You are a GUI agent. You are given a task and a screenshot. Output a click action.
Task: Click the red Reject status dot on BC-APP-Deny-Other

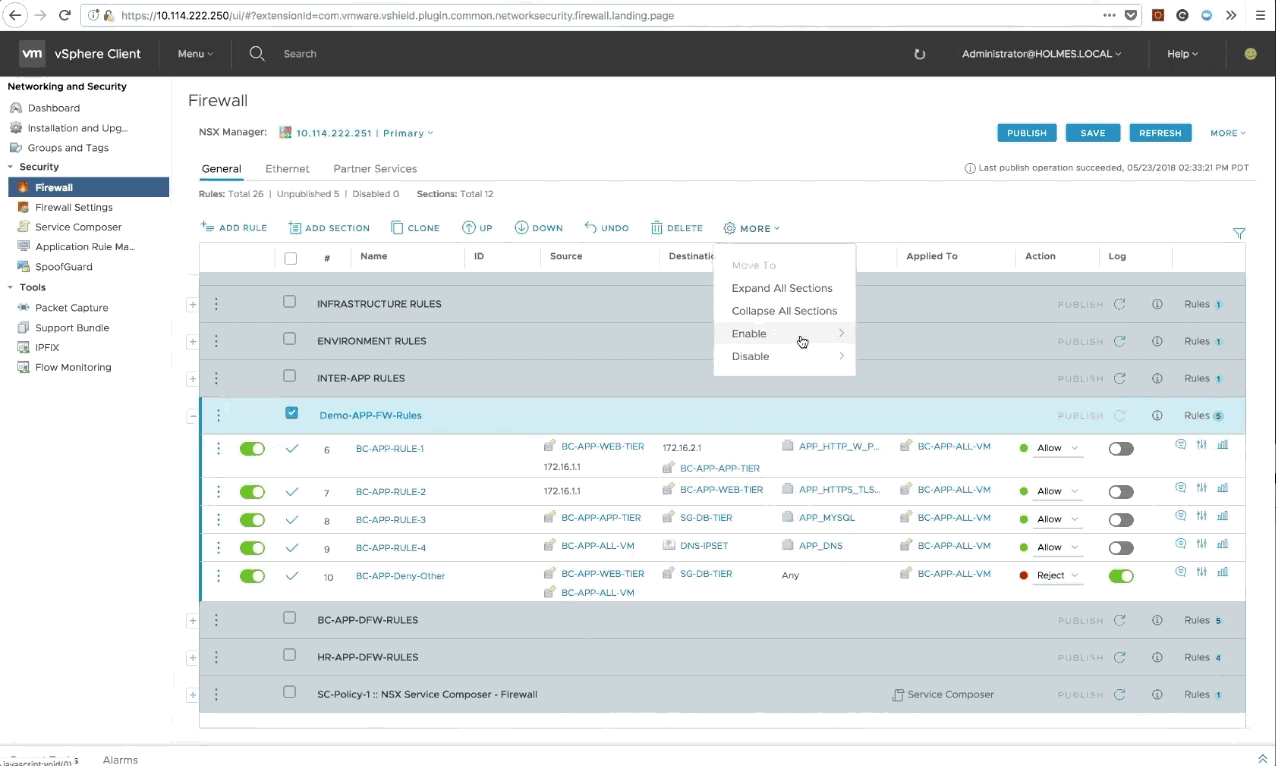pyautogui.click(x=1024, y=576)
